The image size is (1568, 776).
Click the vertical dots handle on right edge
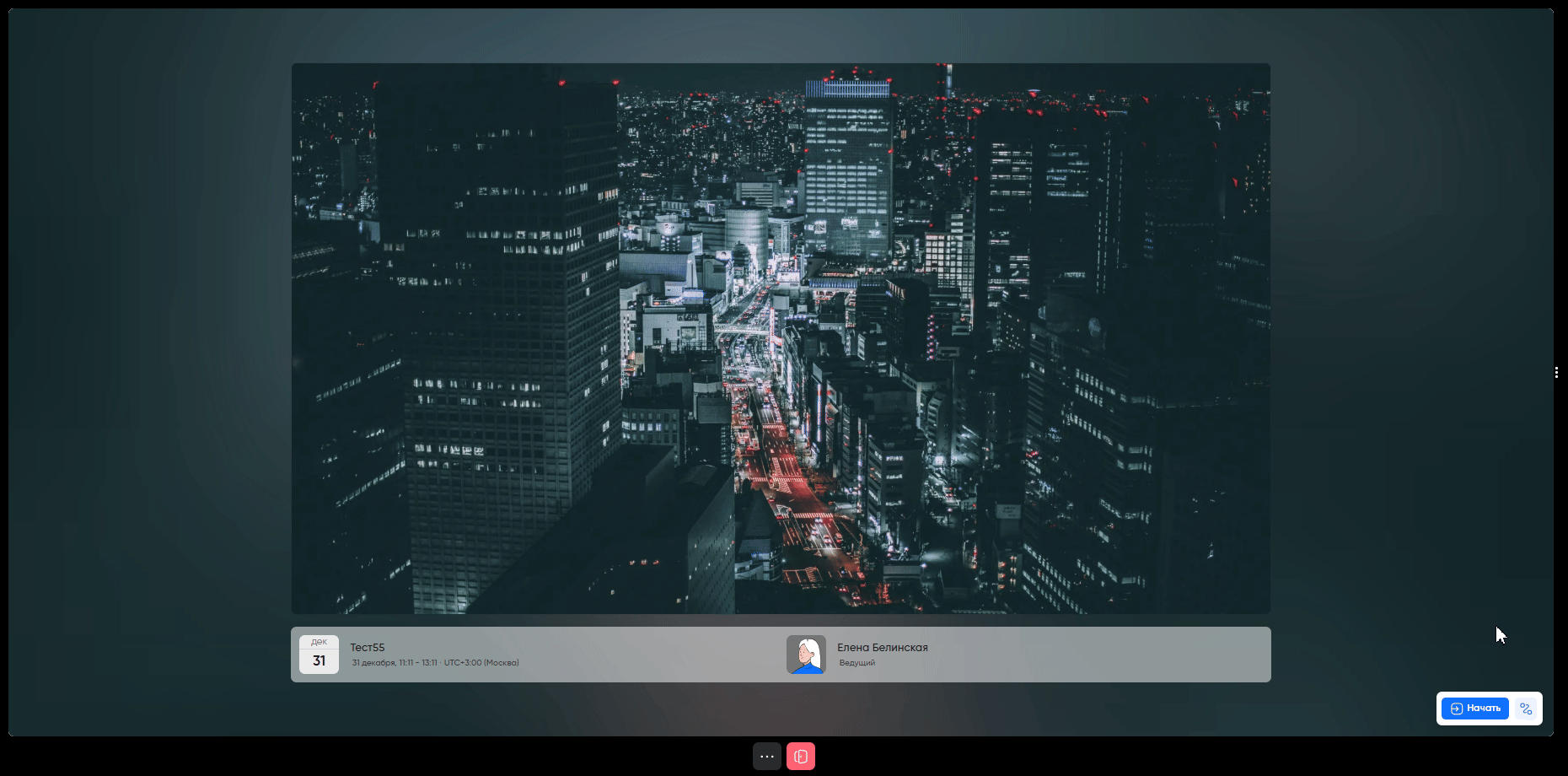coord(1556,372)
